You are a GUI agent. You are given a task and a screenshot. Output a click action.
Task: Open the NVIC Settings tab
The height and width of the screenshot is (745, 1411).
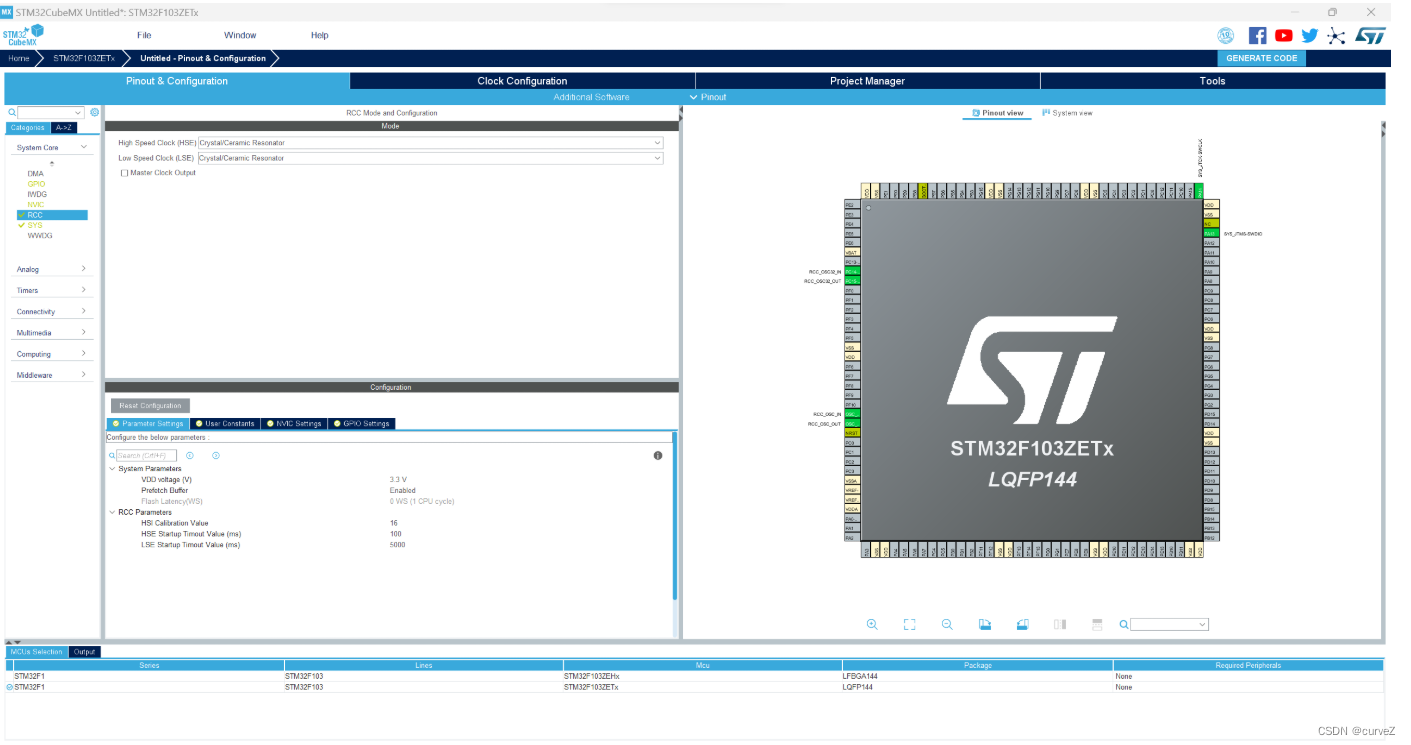pos(294,424)
